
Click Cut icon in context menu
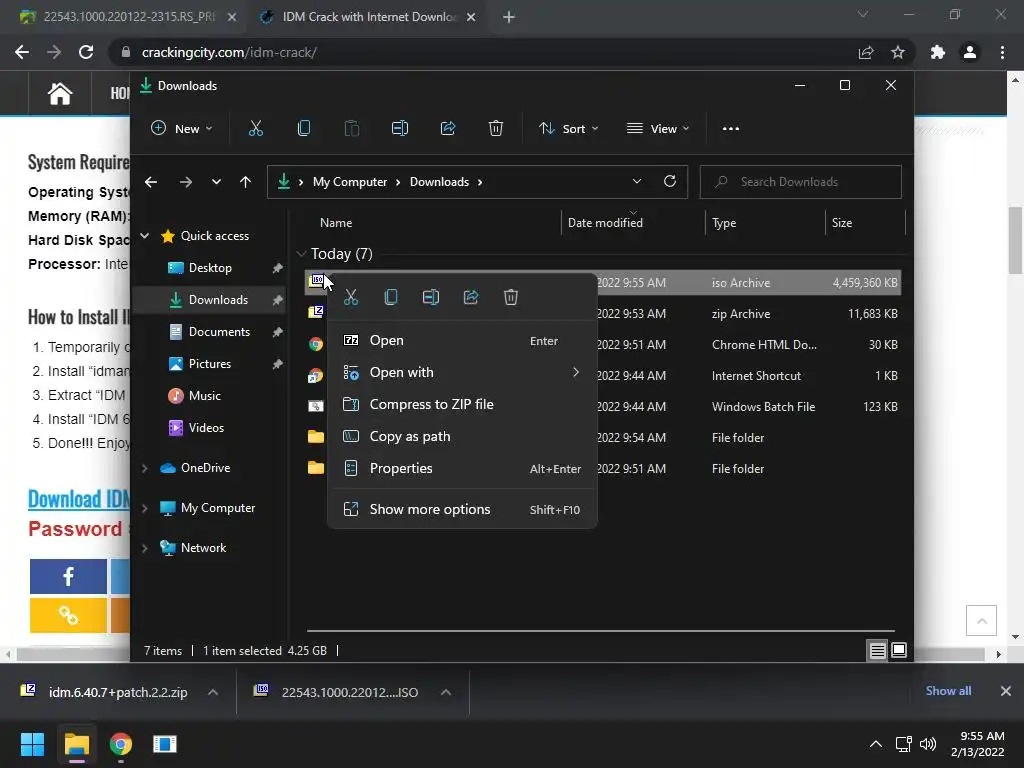coord(351,297)
